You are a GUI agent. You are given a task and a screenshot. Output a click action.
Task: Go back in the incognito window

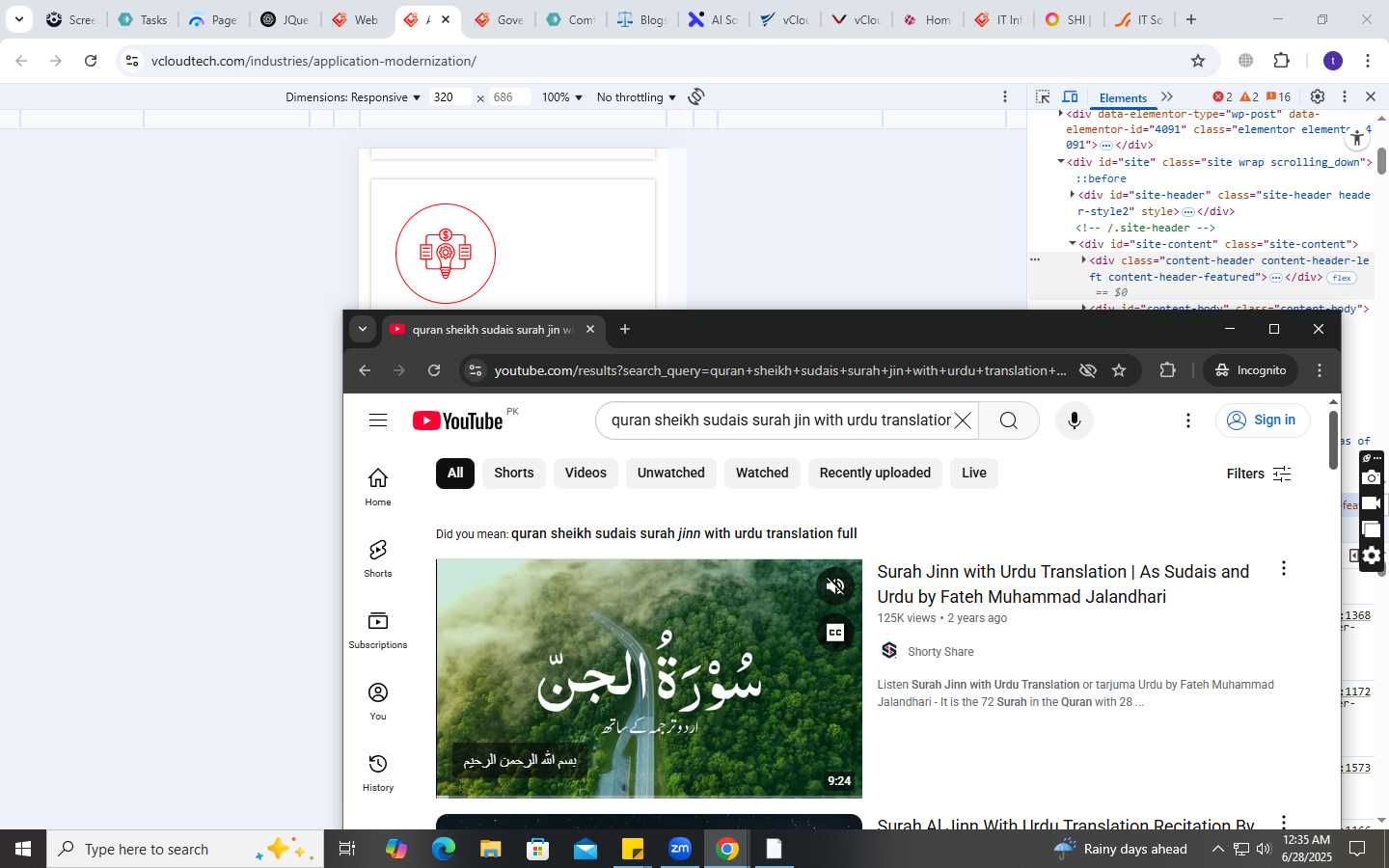tap(365, 370)
